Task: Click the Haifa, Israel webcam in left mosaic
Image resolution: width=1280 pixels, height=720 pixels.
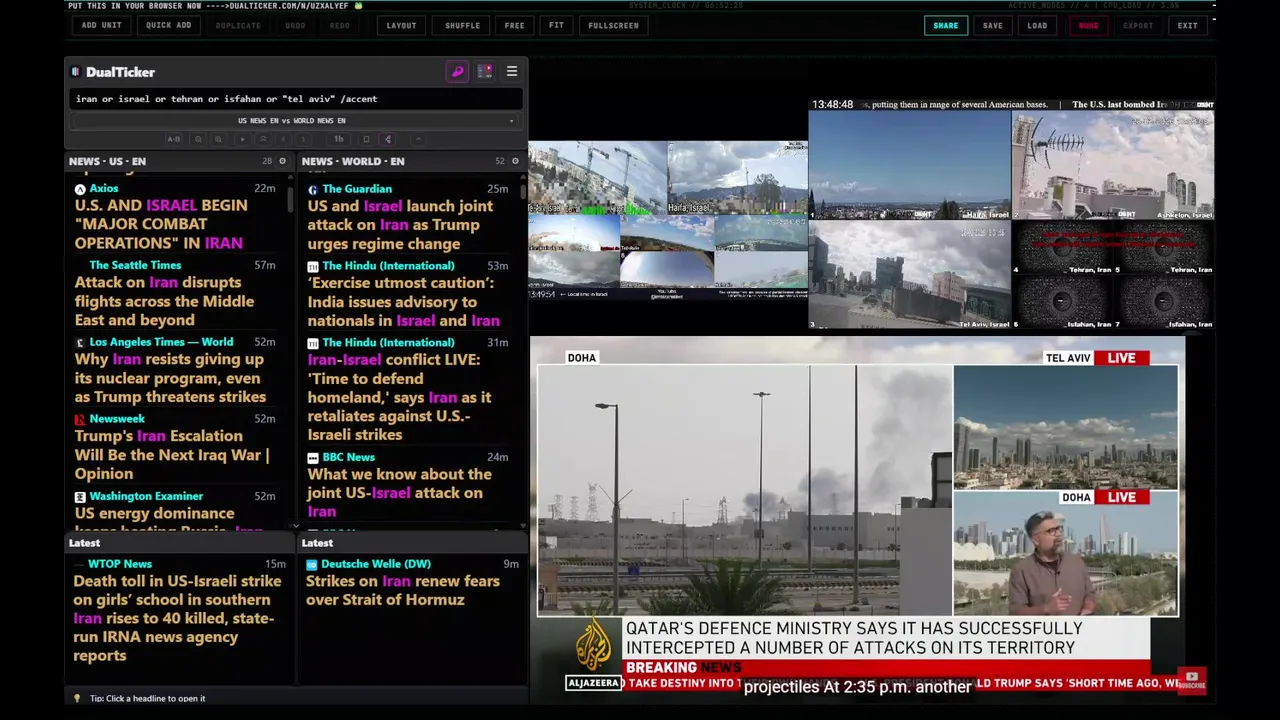Action: coord(737,178)
